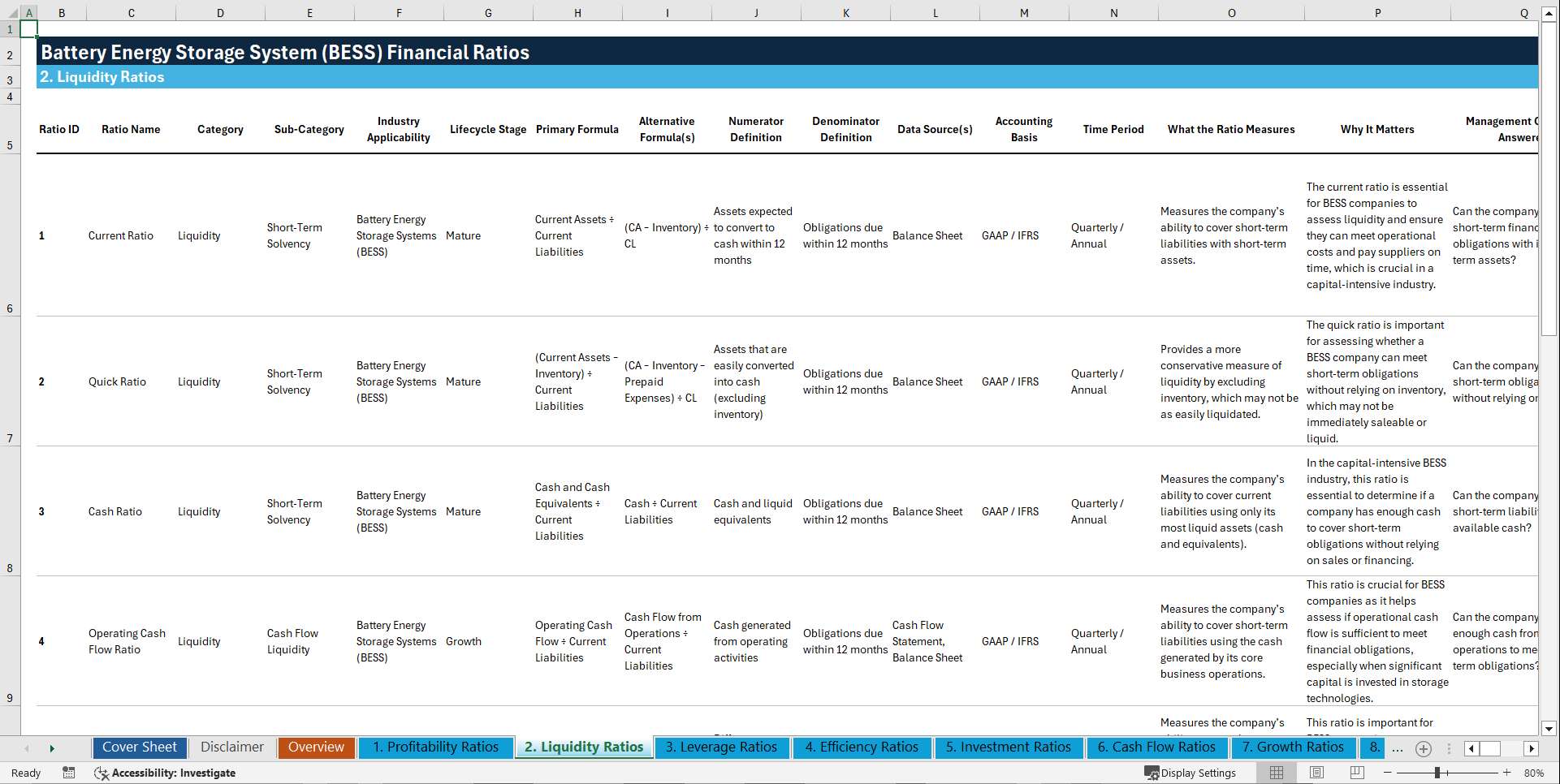The image size is (1560, 784).
Task: Click the next sheet navigation arrow
Action: click(52, 748)
